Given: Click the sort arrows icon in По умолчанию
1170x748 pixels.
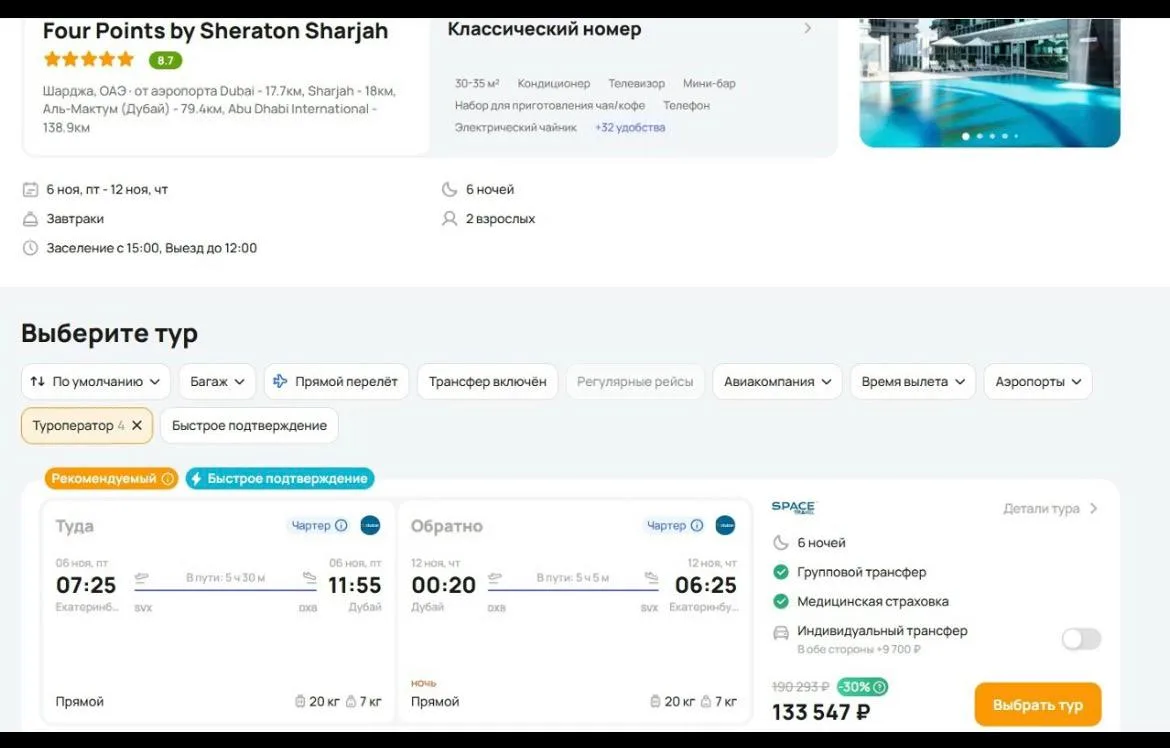Looking at the screenshot, I should [x=37, y=381].
